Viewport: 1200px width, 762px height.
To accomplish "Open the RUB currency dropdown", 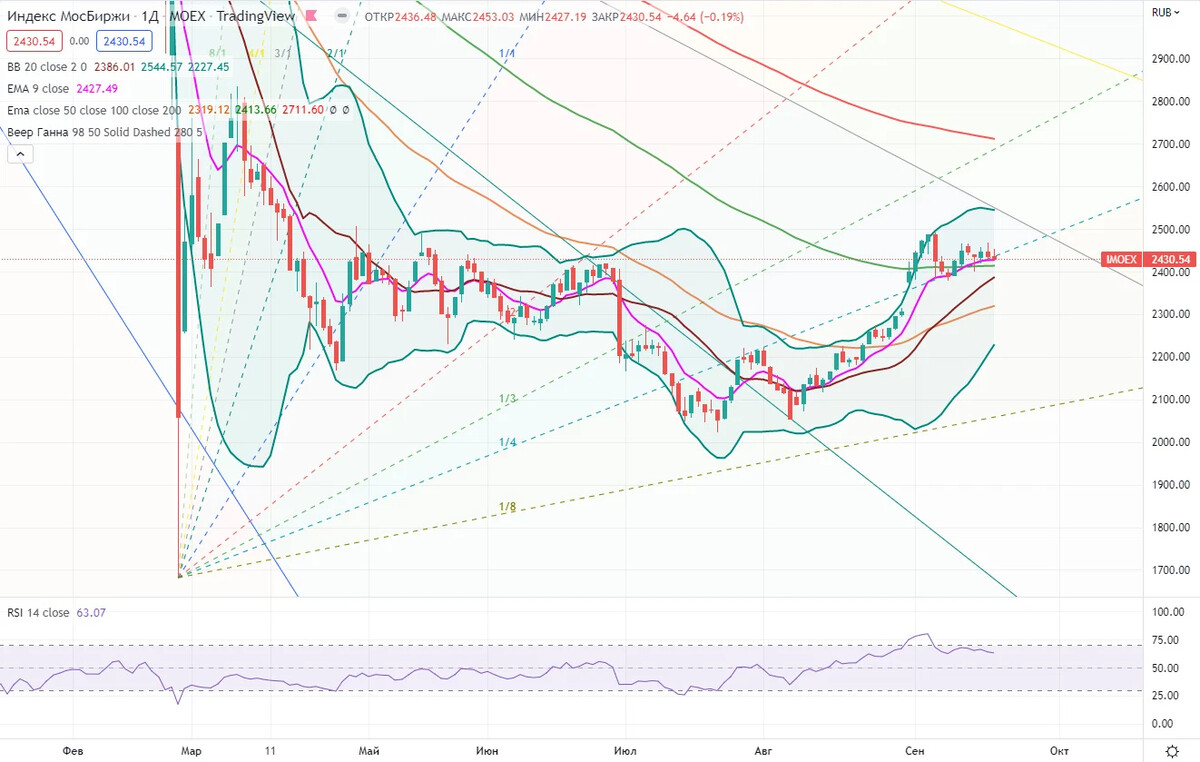I will tap(1165, 12).
